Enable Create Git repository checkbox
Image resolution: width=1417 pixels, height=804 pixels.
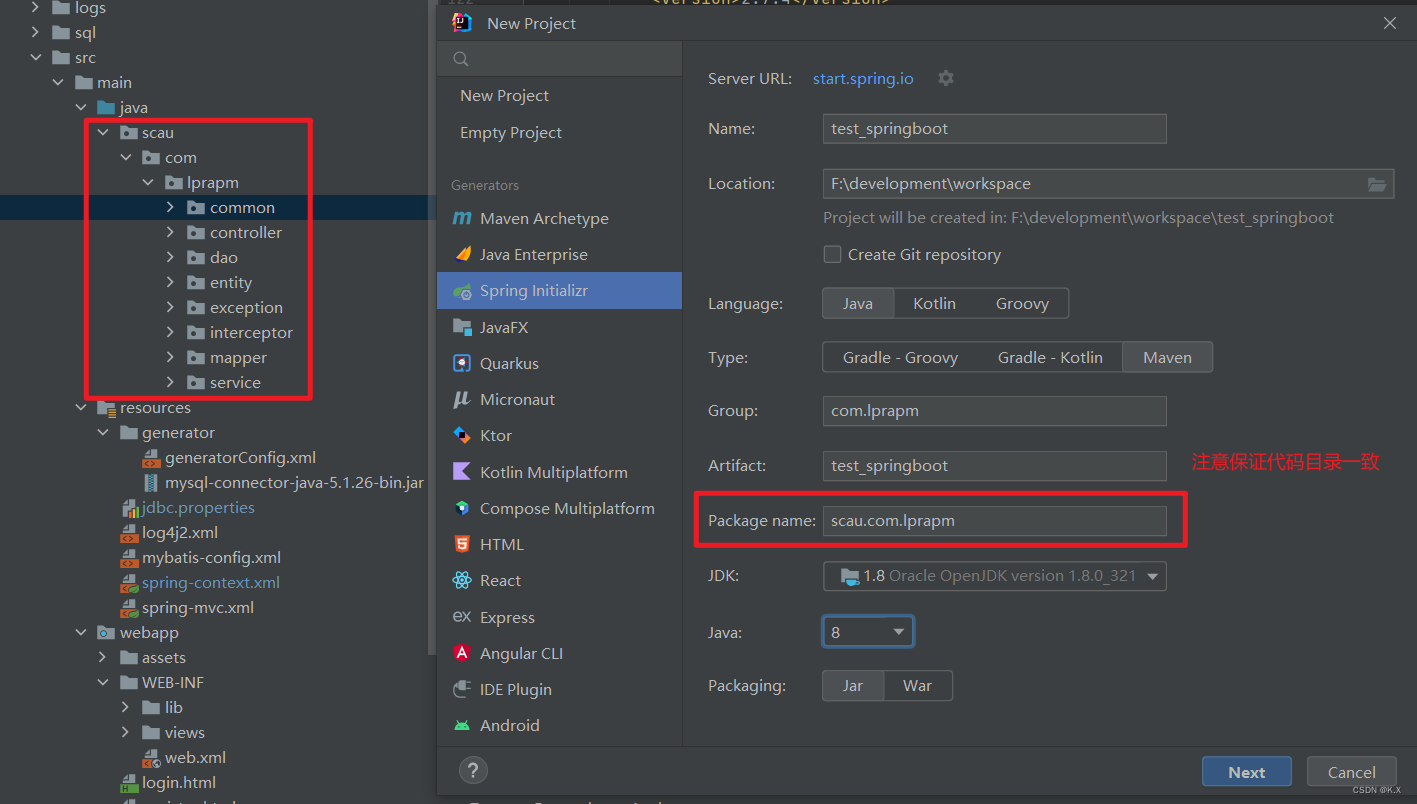[x=832, y=254]
